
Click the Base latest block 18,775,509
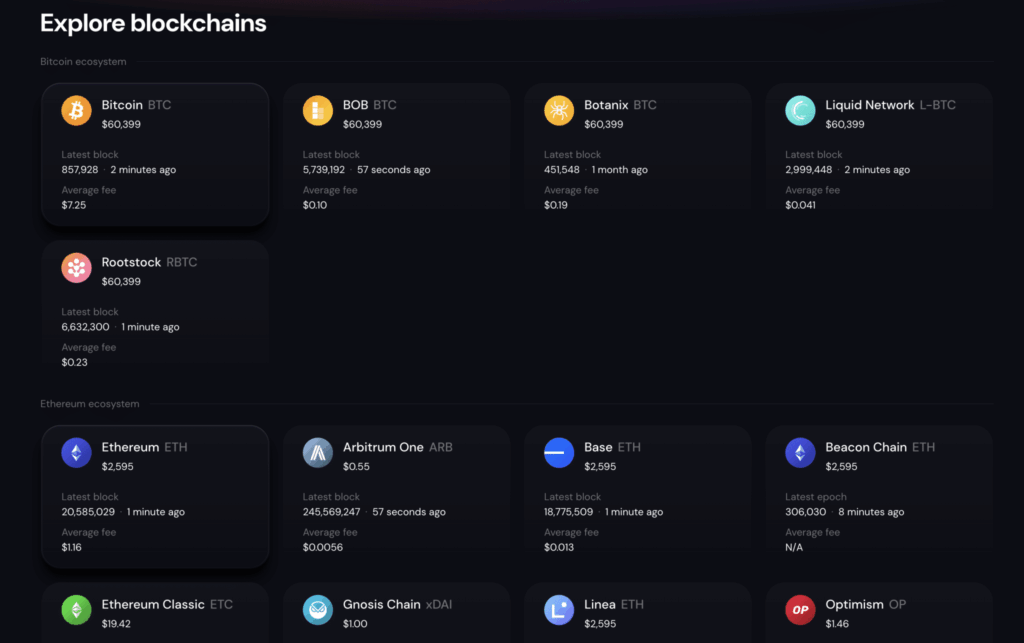coord(567,511)
